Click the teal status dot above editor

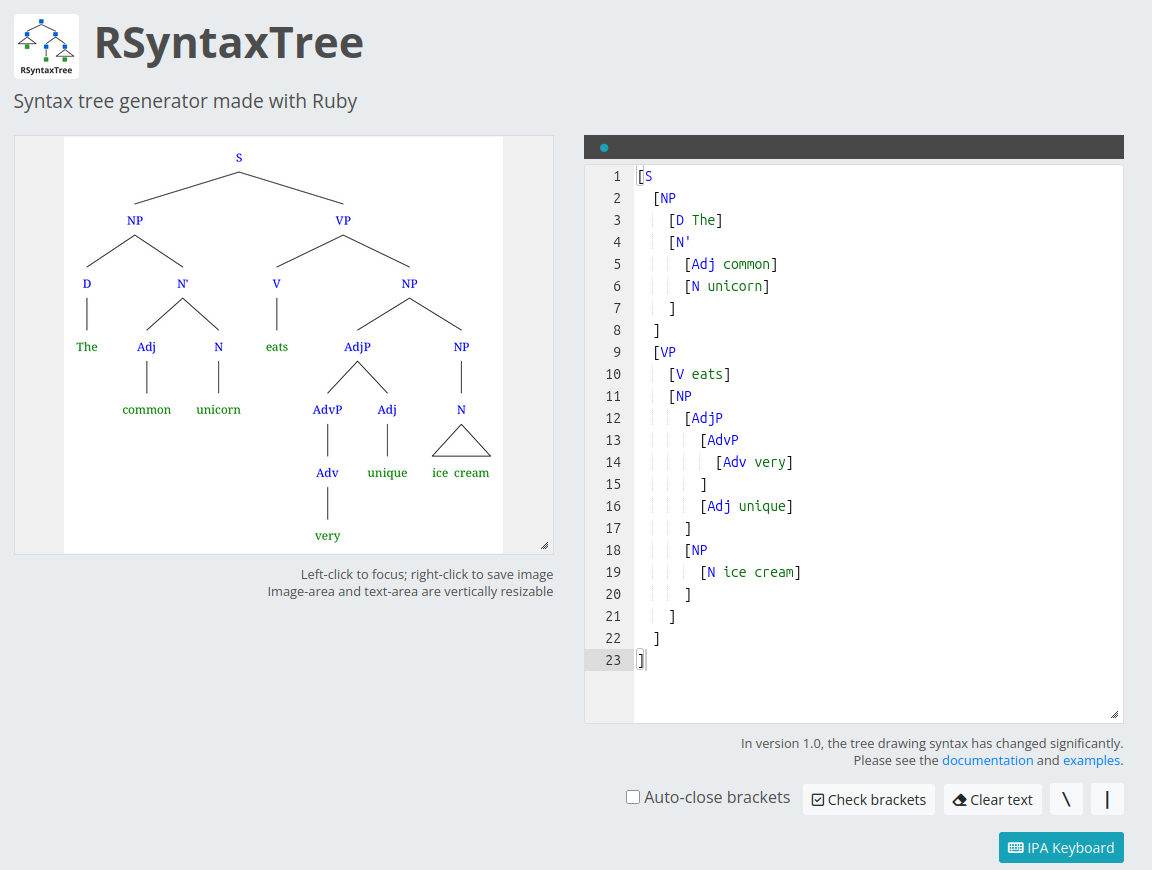(x=604, y=148)
